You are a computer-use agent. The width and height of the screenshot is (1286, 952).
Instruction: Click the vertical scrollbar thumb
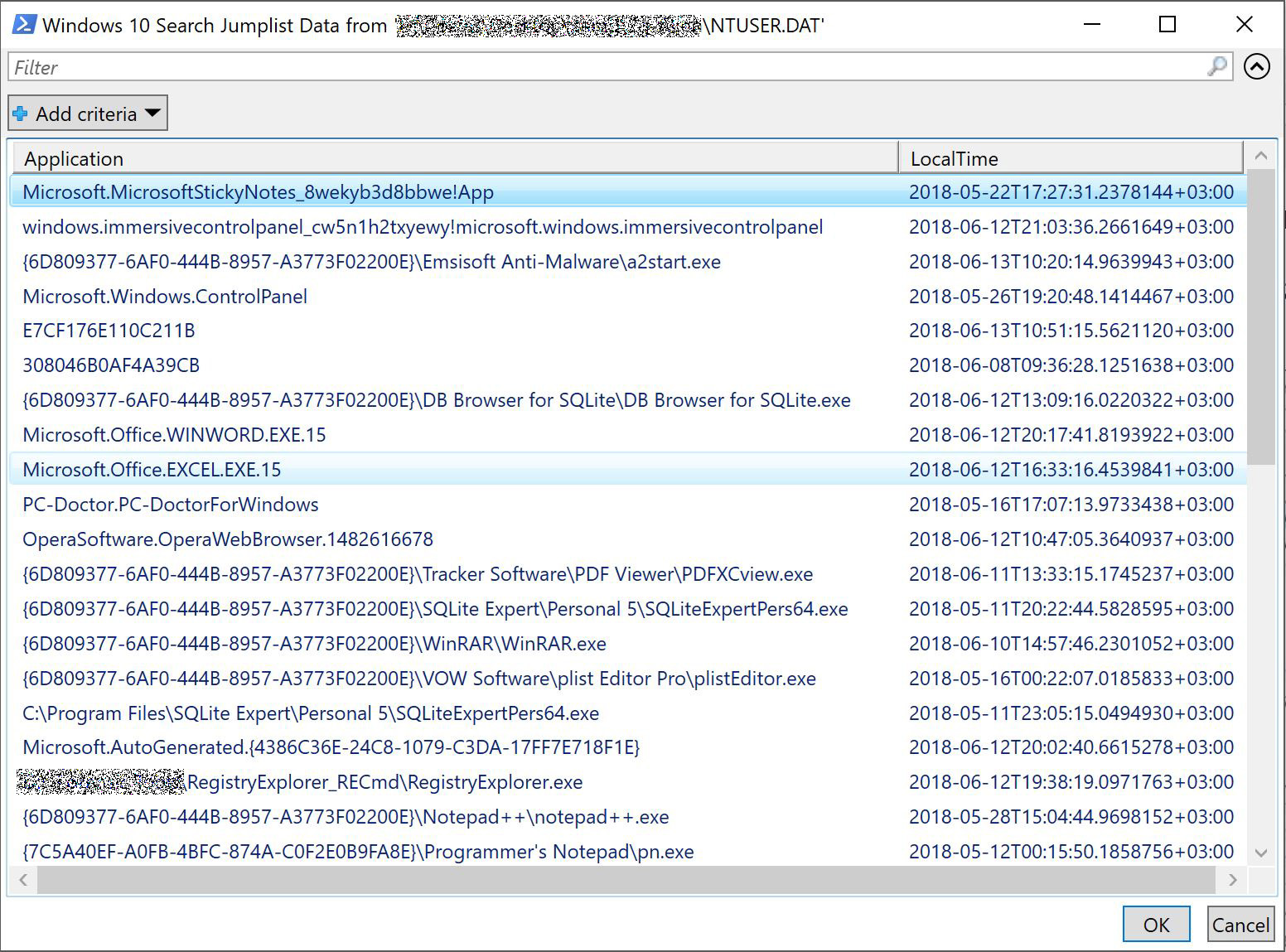(x=1261, y=317)
